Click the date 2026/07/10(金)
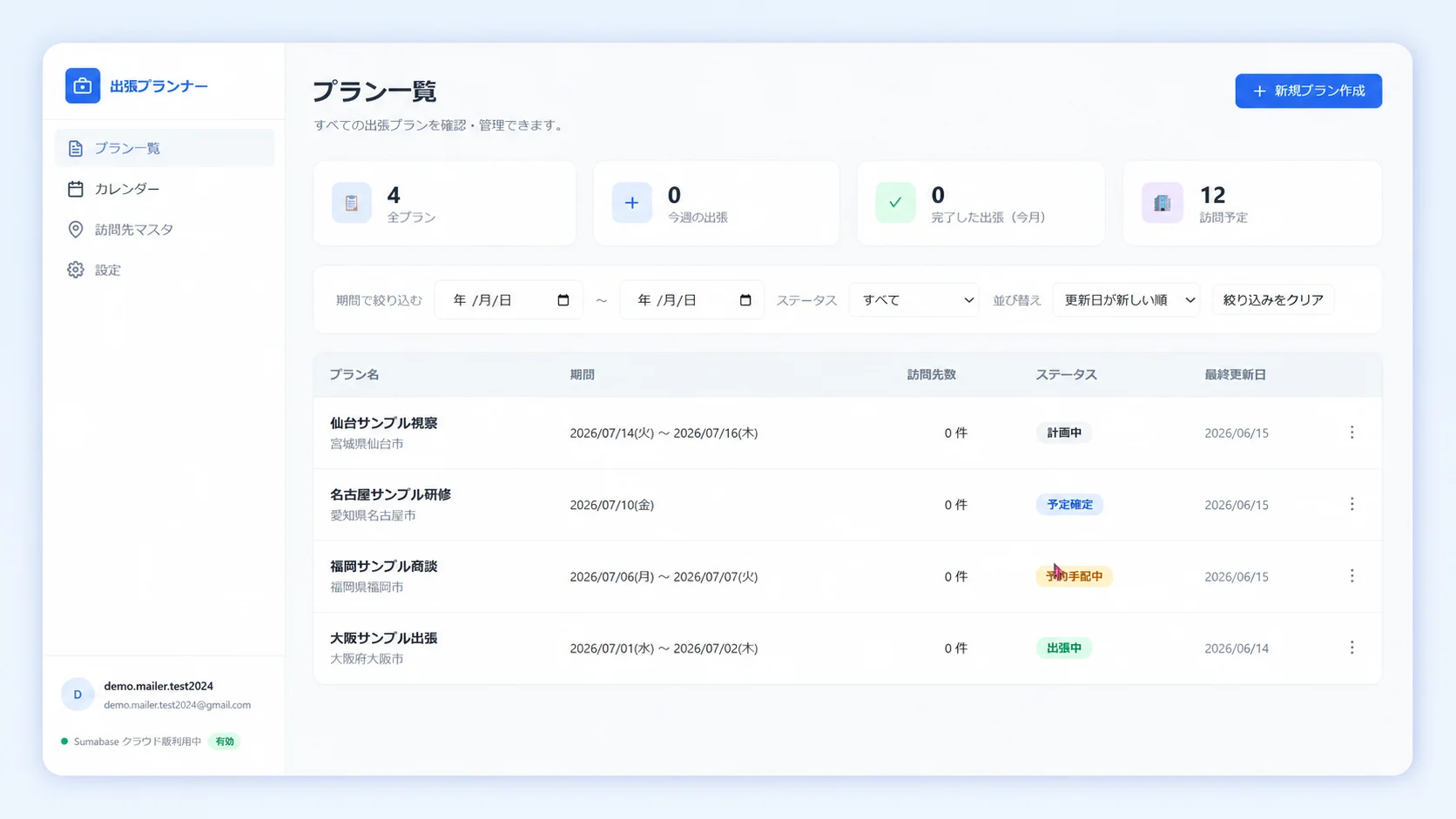Screen dimensions: 1456x819 click(x=612, y=505)
